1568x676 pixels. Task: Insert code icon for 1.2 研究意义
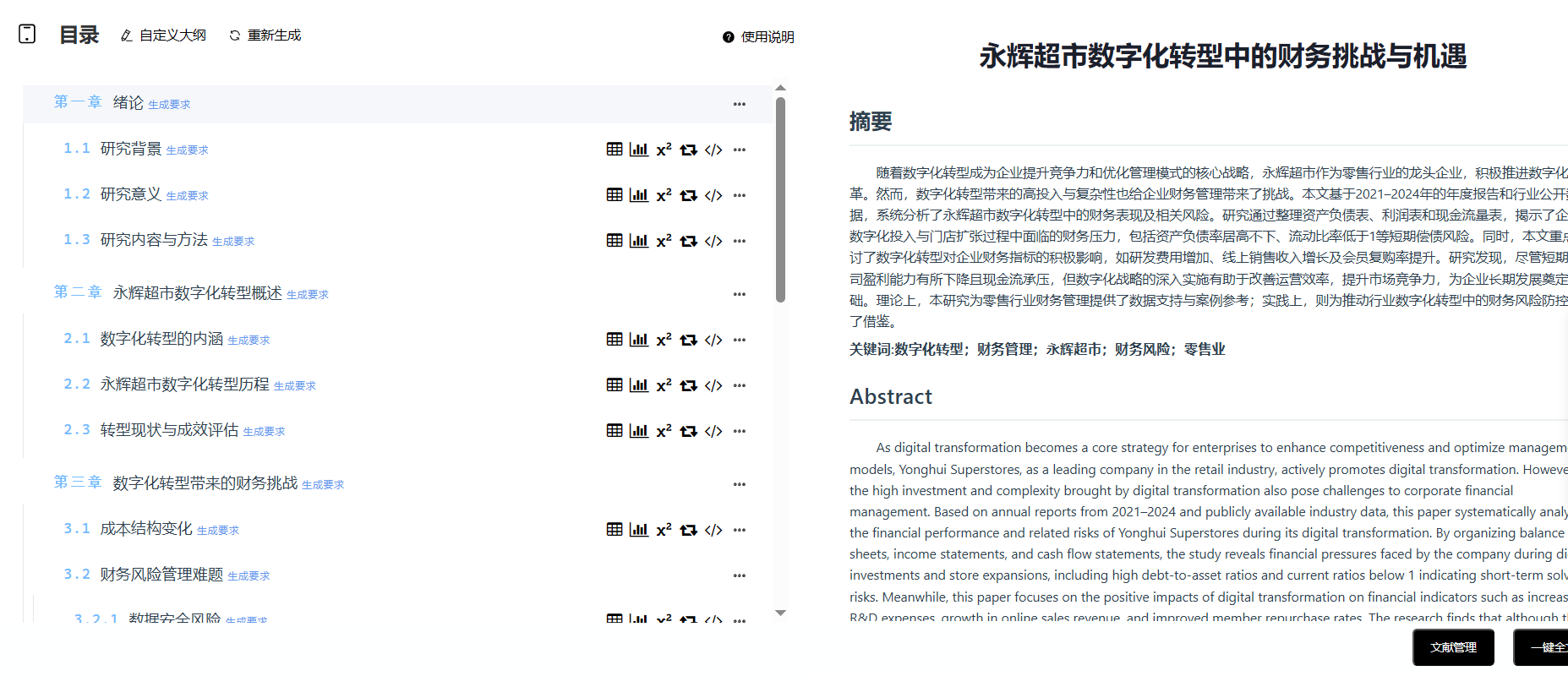click(x=713, y=195)
